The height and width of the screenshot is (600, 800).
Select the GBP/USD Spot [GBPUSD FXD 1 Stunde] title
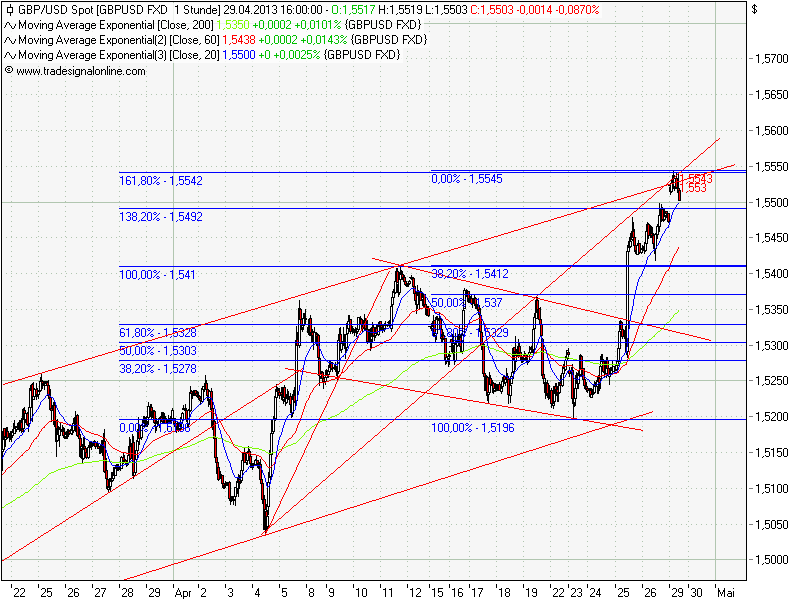pos(119,10)
